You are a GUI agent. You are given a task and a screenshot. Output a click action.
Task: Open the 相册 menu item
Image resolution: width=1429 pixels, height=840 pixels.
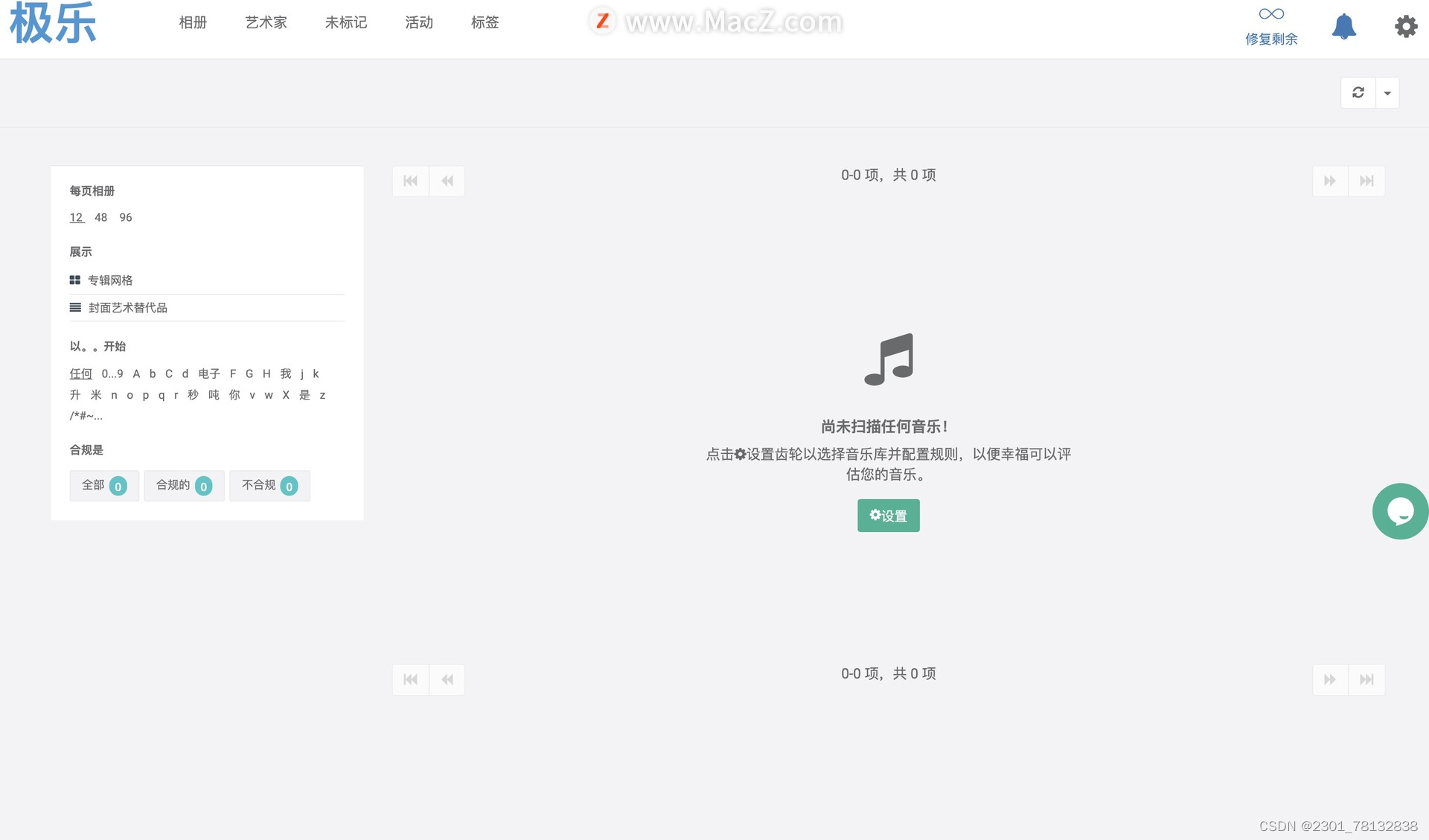pos(193,23)
